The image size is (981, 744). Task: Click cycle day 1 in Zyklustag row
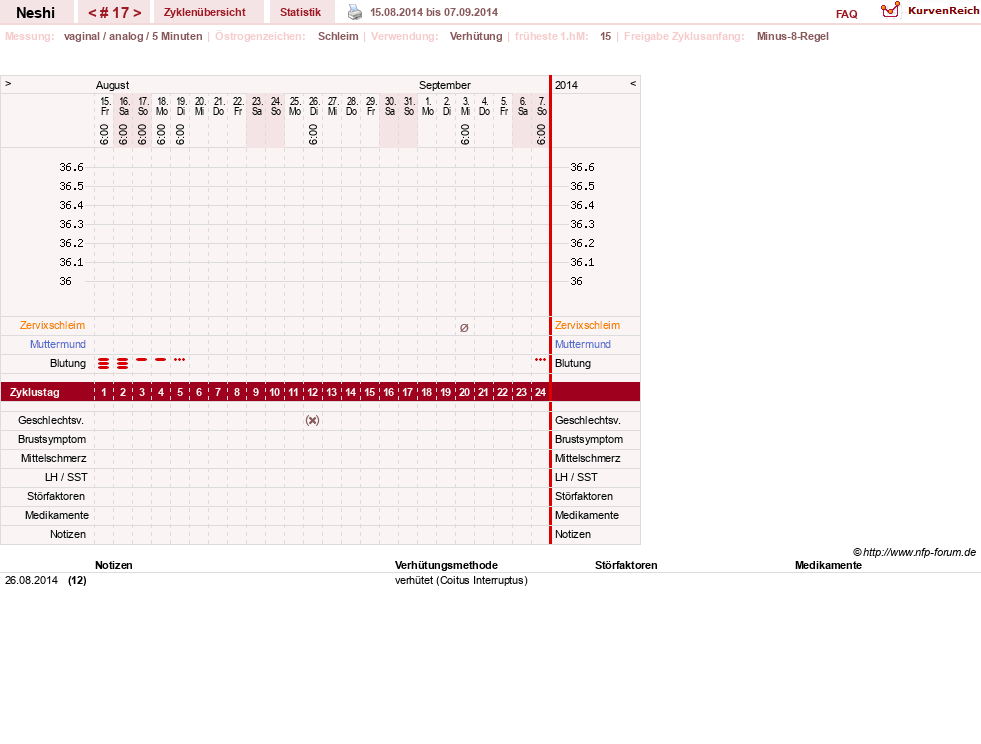click(104, 392)
